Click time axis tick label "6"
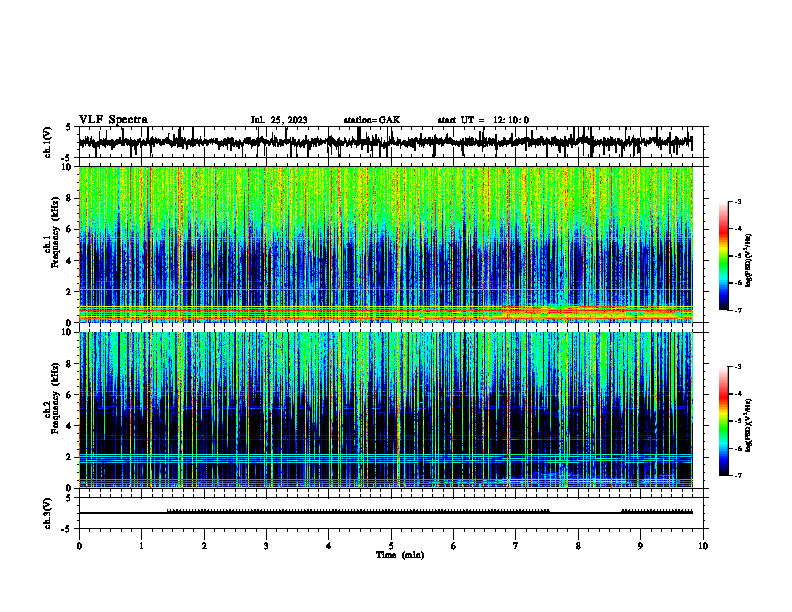The image size is (792, 612). (454, 546)
